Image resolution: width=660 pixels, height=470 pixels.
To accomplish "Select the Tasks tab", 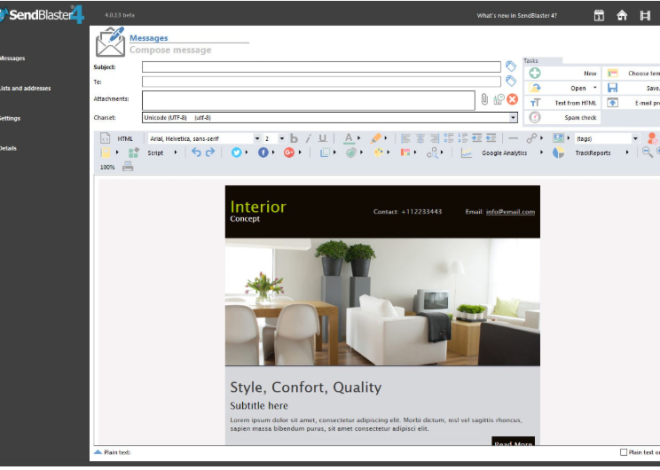I will coord(542,61).
